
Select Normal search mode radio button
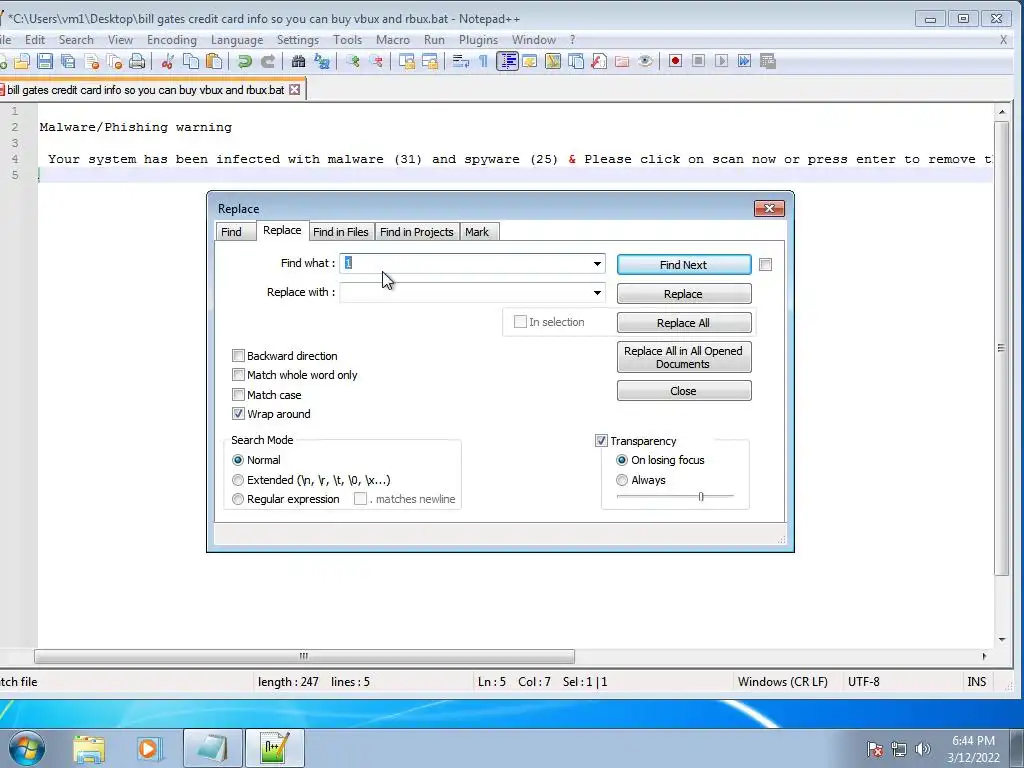point(238,460)
